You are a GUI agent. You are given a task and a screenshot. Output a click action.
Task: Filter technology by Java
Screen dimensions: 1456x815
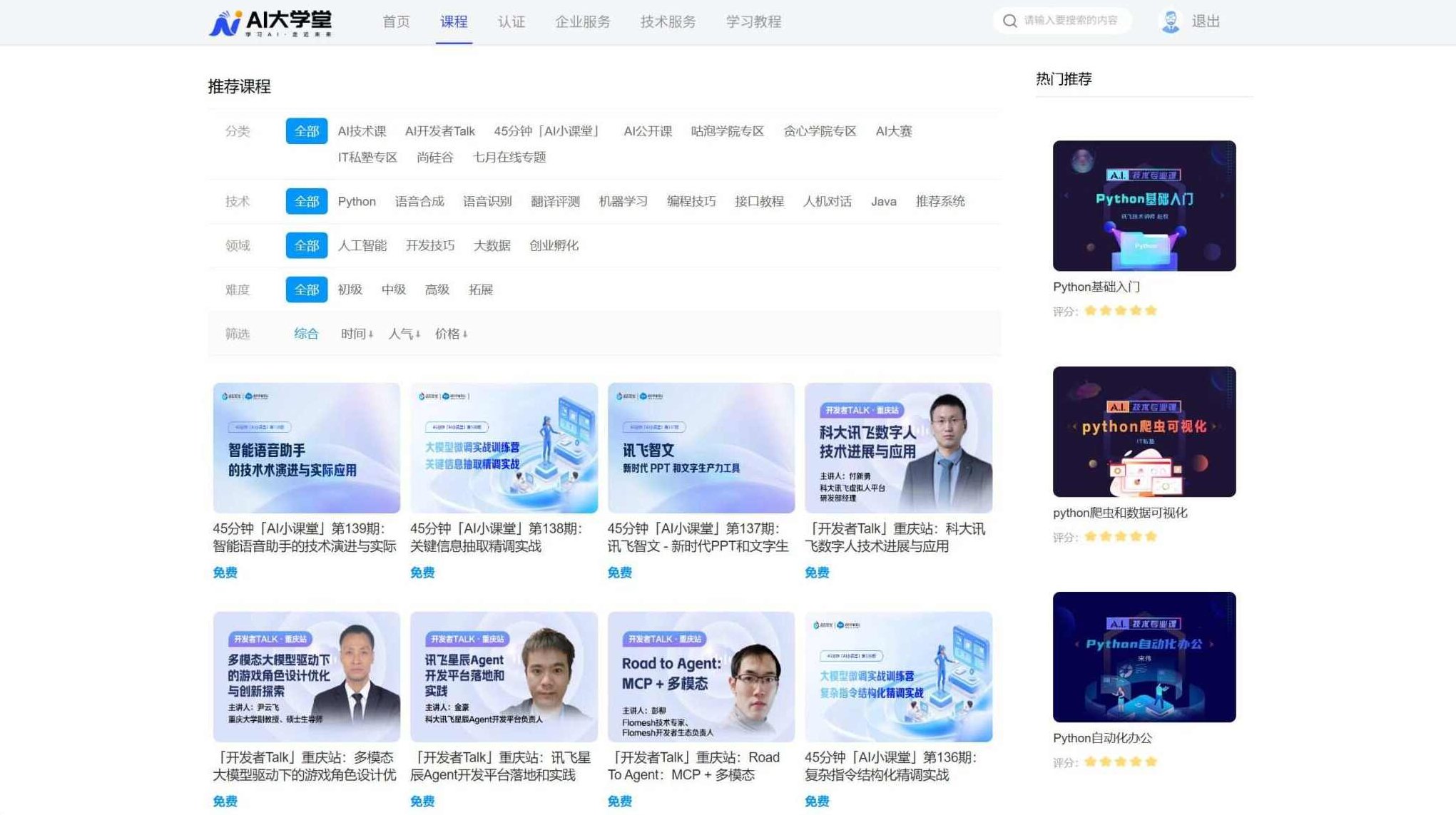(883, 201)
